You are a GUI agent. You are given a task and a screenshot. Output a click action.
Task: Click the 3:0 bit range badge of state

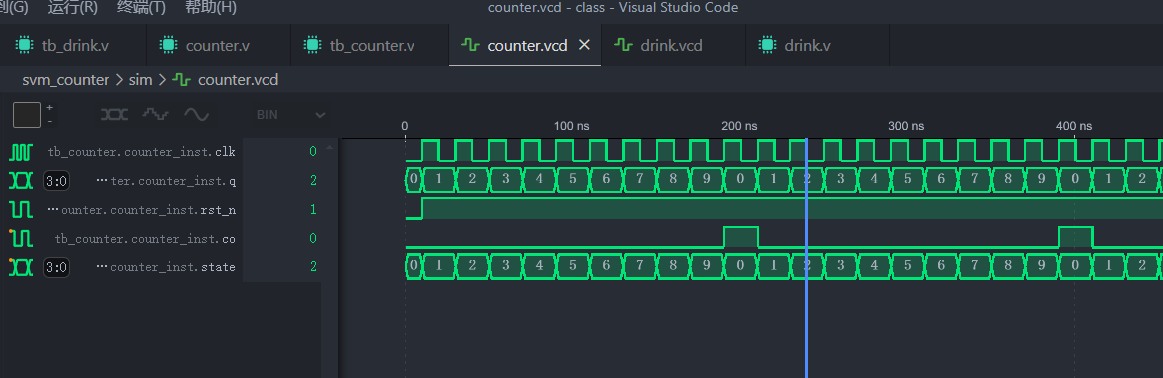point(56,267)
